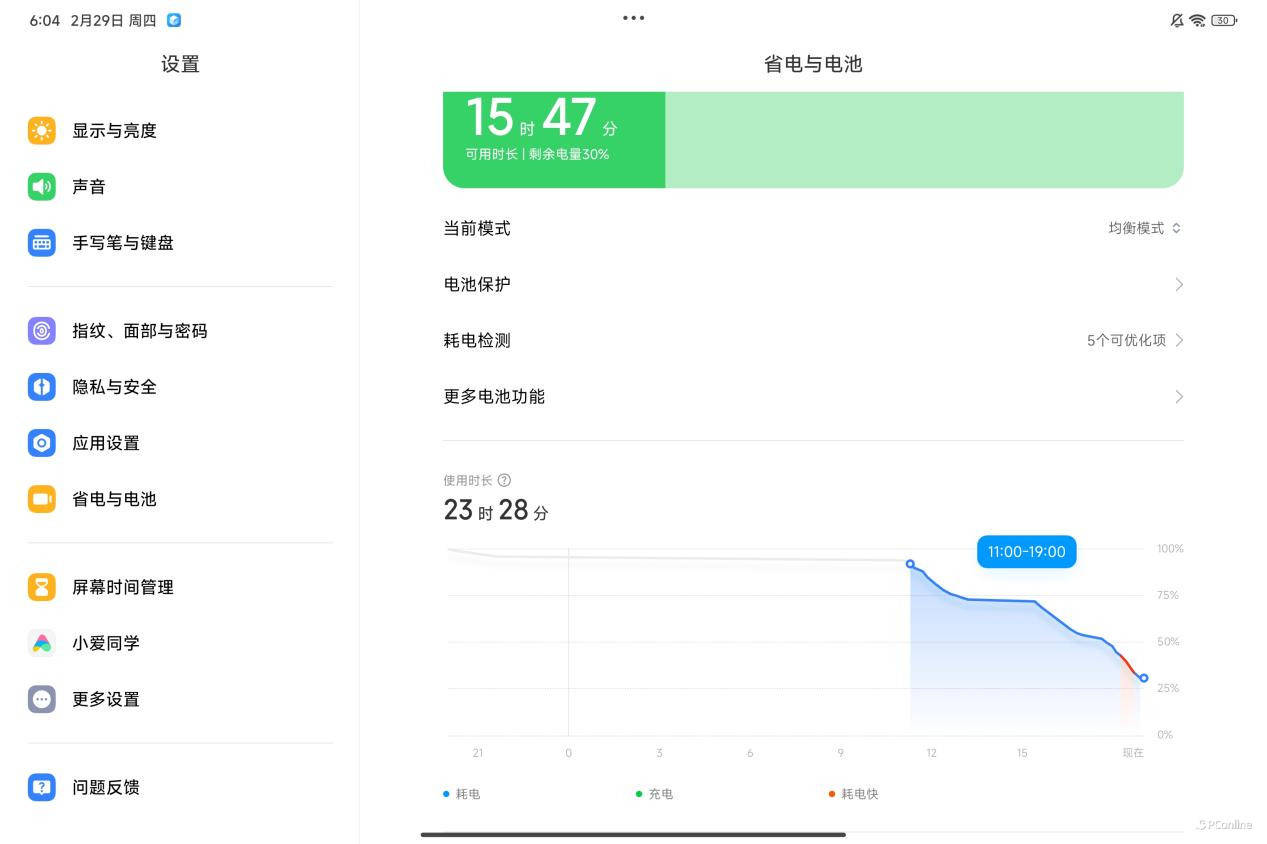Open Screen Time hourglass icon
Viewport: 1267px width, 844px height.
click(x=42, y=587)
